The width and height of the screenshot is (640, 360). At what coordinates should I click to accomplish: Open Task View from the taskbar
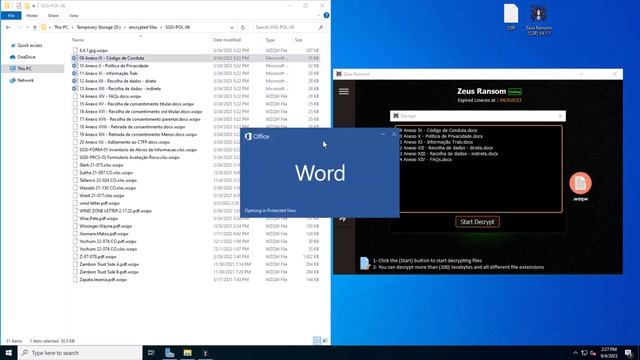151,353
